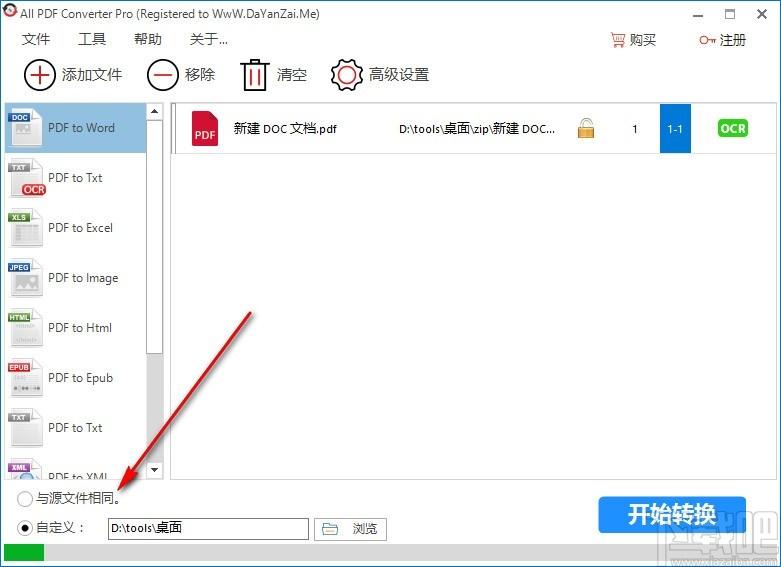Select the PDF to Excel mode
The width and height of the screenshot is (781, 567).
pos(75,228)
